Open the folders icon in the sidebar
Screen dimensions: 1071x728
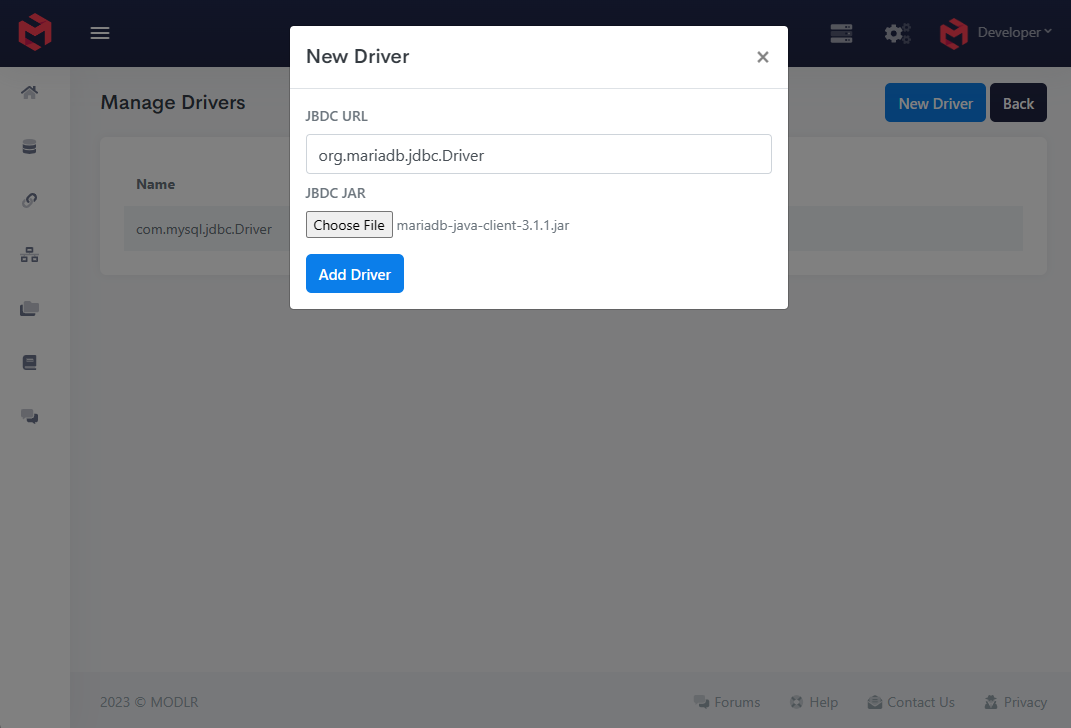pos(29,308)
